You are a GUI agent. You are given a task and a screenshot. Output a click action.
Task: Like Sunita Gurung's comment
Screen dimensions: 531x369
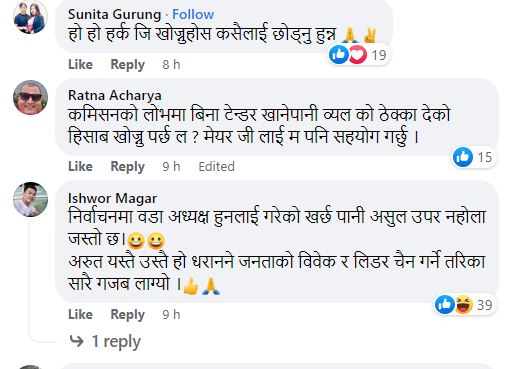[81, 64]
